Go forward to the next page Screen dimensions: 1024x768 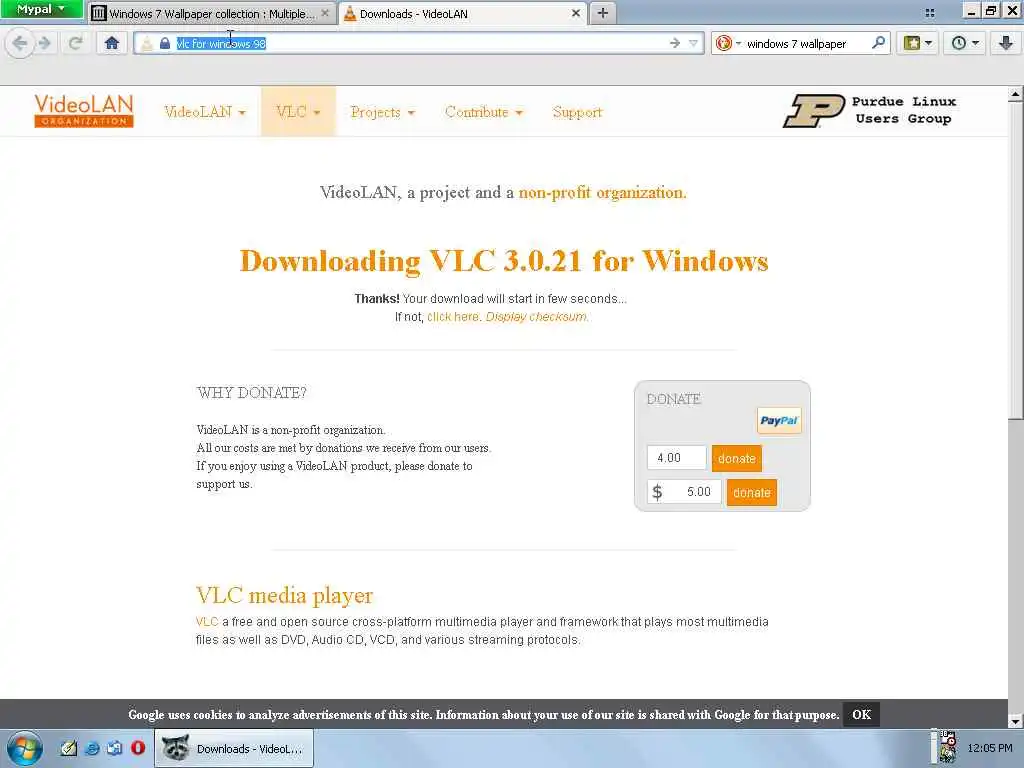[x=44, y=43]
